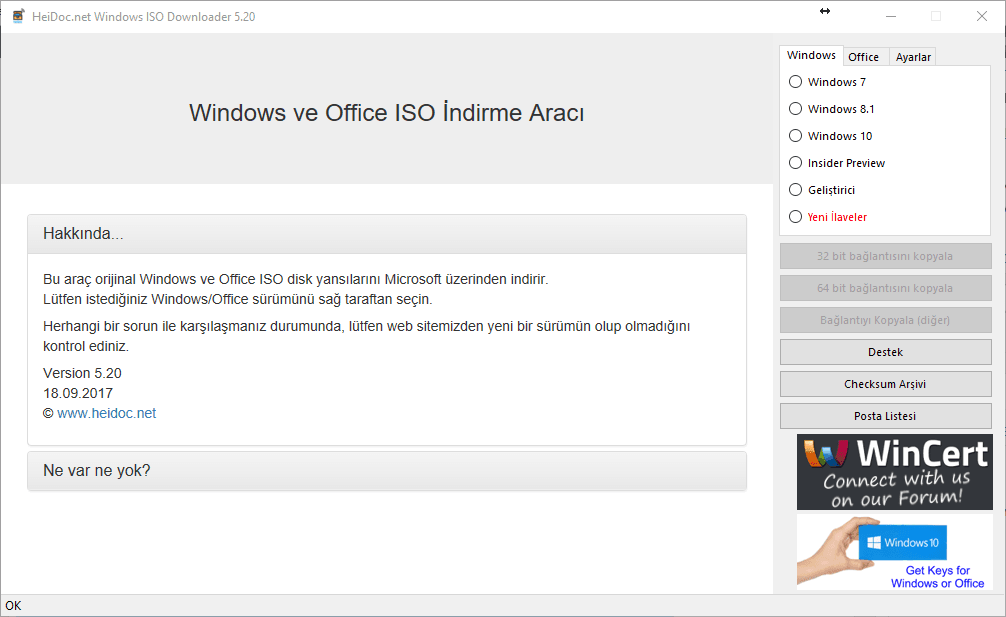Image resolution: width=1006 pixels, height=617 pixels.
Task: Expand the Ne var ne yok? section
Action: click(x=387, y=471)
